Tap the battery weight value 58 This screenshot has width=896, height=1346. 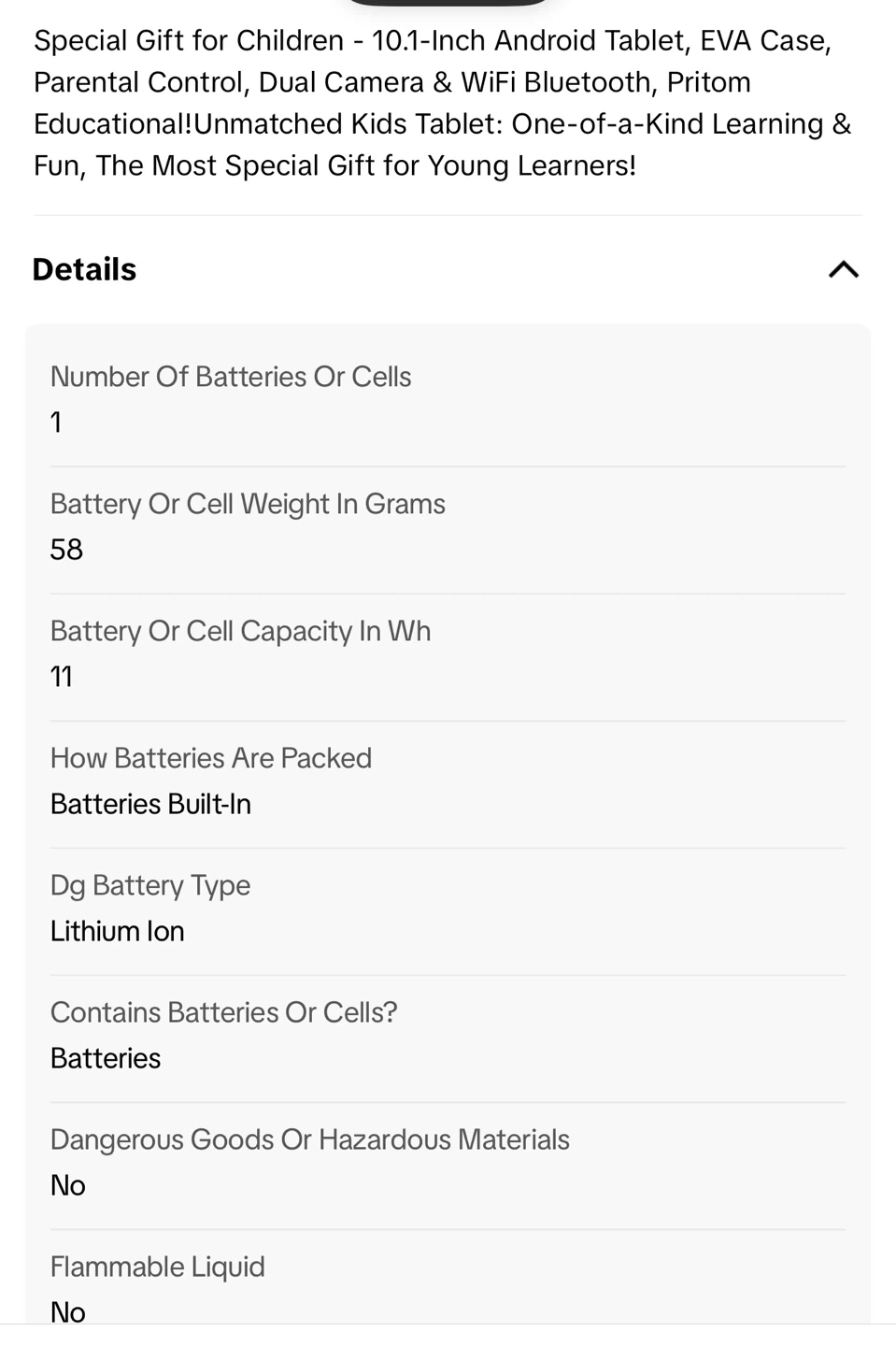coord(66,550)
